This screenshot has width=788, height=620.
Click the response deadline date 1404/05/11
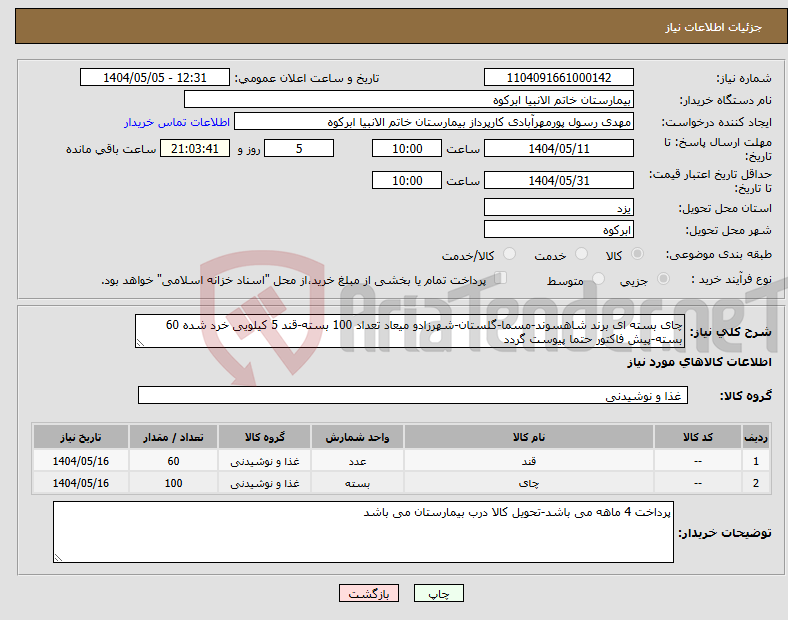coord(558,148)
